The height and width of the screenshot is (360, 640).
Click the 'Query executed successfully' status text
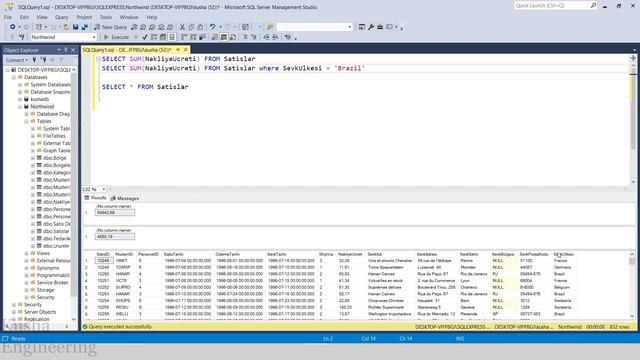pos(120,327)
